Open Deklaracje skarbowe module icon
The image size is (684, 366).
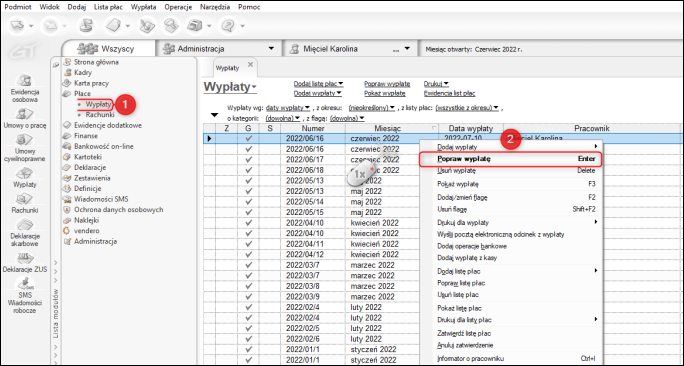(x=25, y=225)
